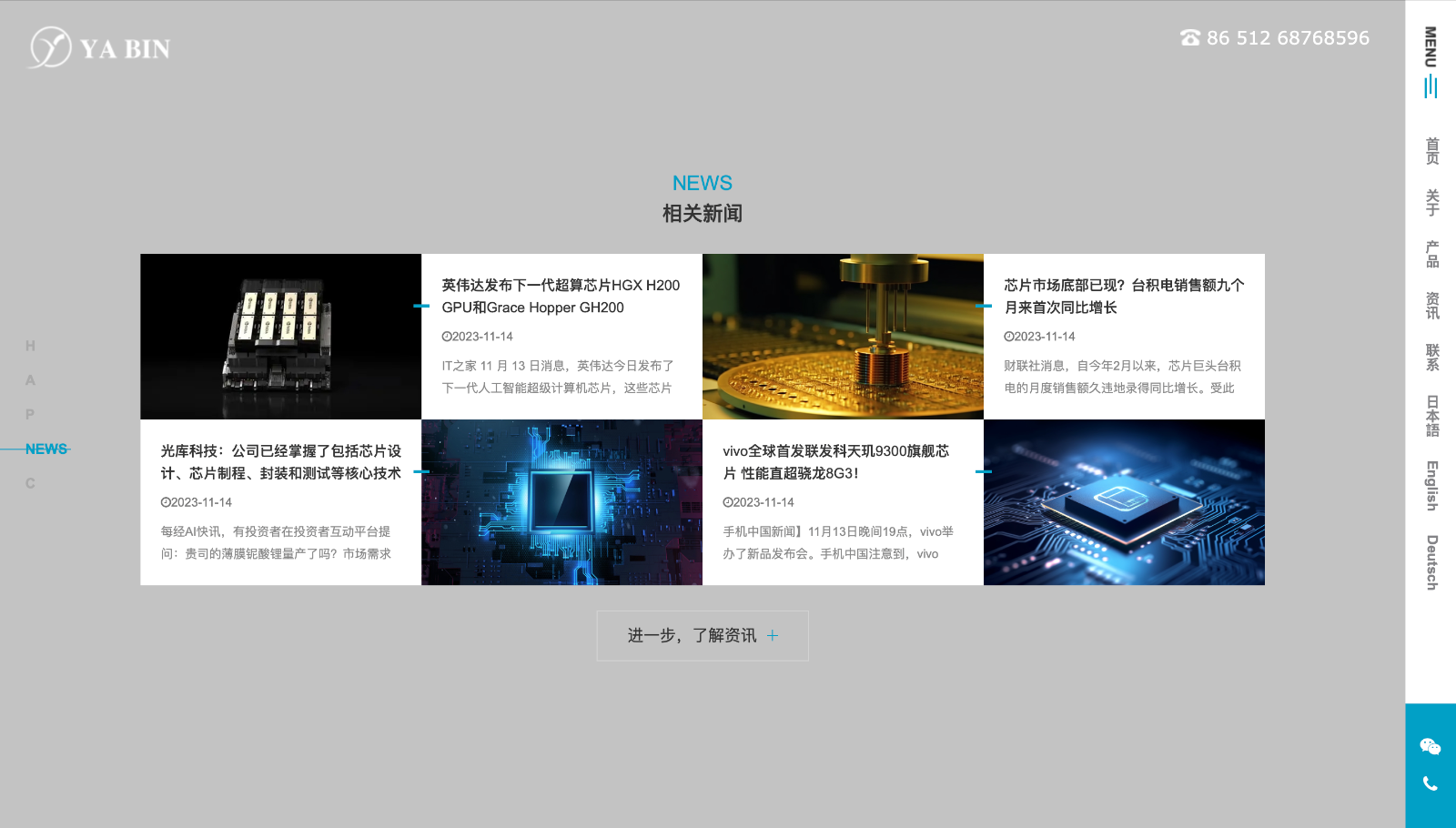
Task: Click summary text starting 手机中国新闻
Action: (x=838, y=542)
